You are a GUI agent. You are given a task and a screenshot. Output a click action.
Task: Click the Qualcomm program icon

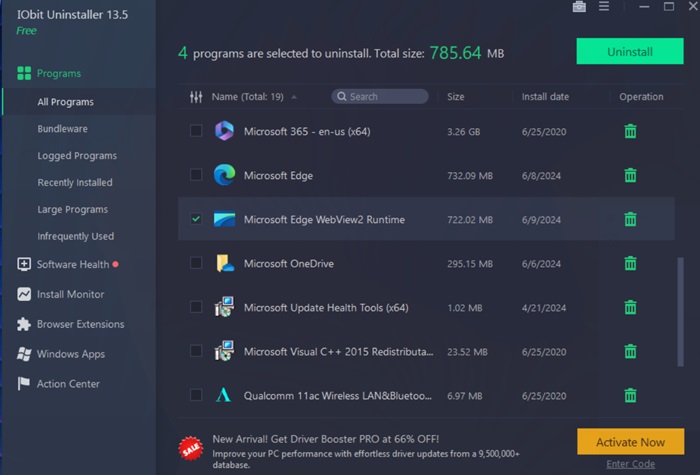pyautogui.click(x=223, y=395)
